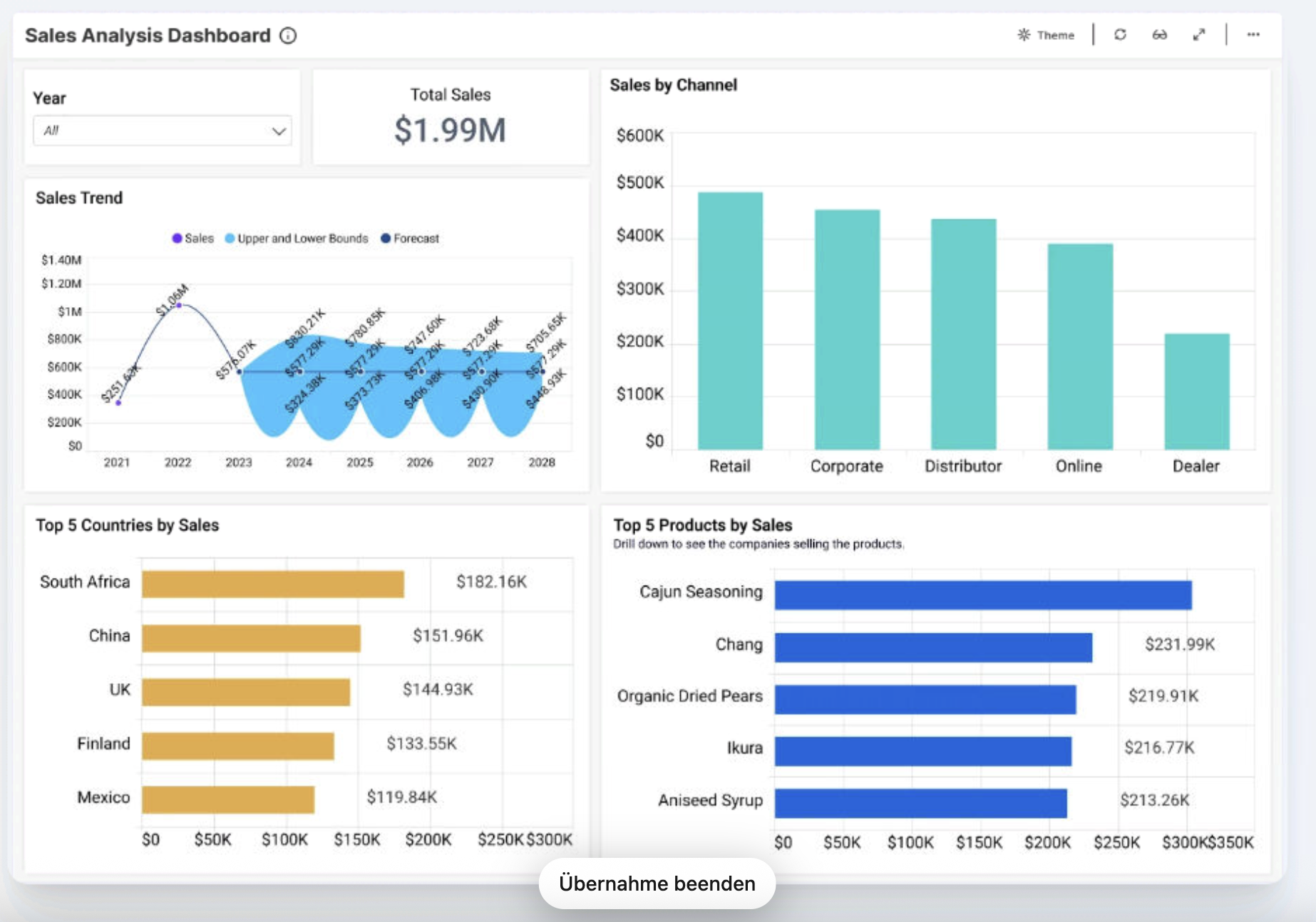
Task: Open the view mode glasses icon
Action: click(x=1160, y=34)
